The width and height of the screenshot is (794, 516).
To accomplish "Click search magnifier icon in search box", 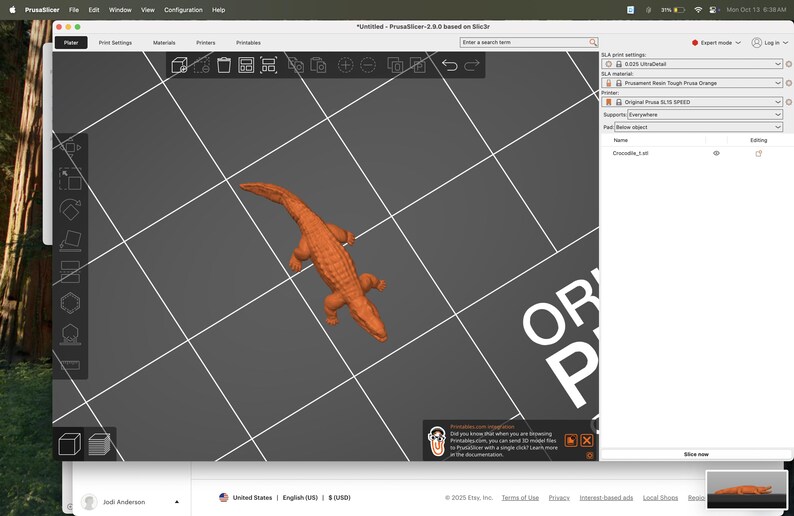I will pyautogui.click(x=593, y=43).
